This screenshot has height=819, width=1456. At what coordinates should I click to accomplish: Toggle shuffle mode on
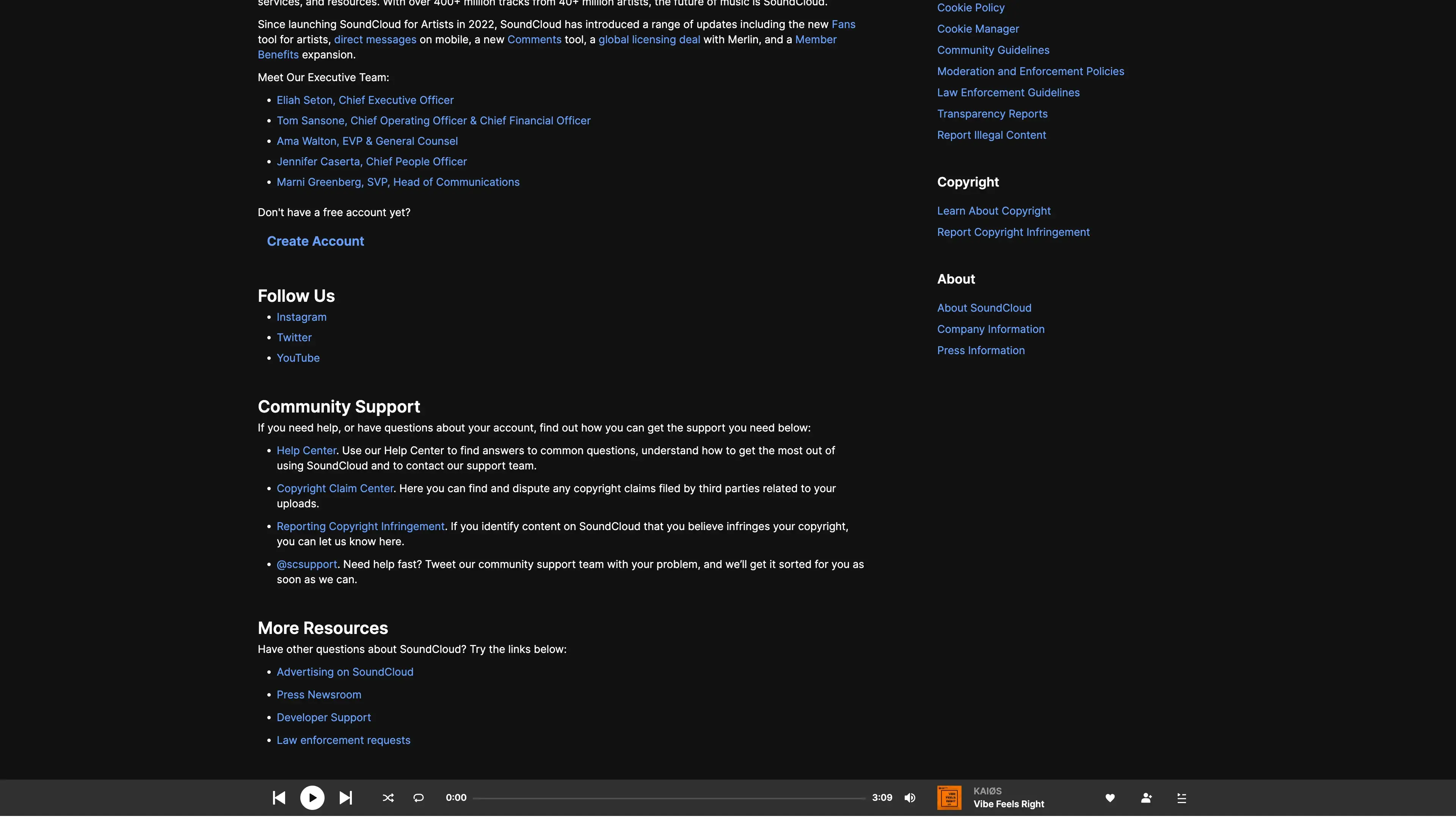point(388,797)
